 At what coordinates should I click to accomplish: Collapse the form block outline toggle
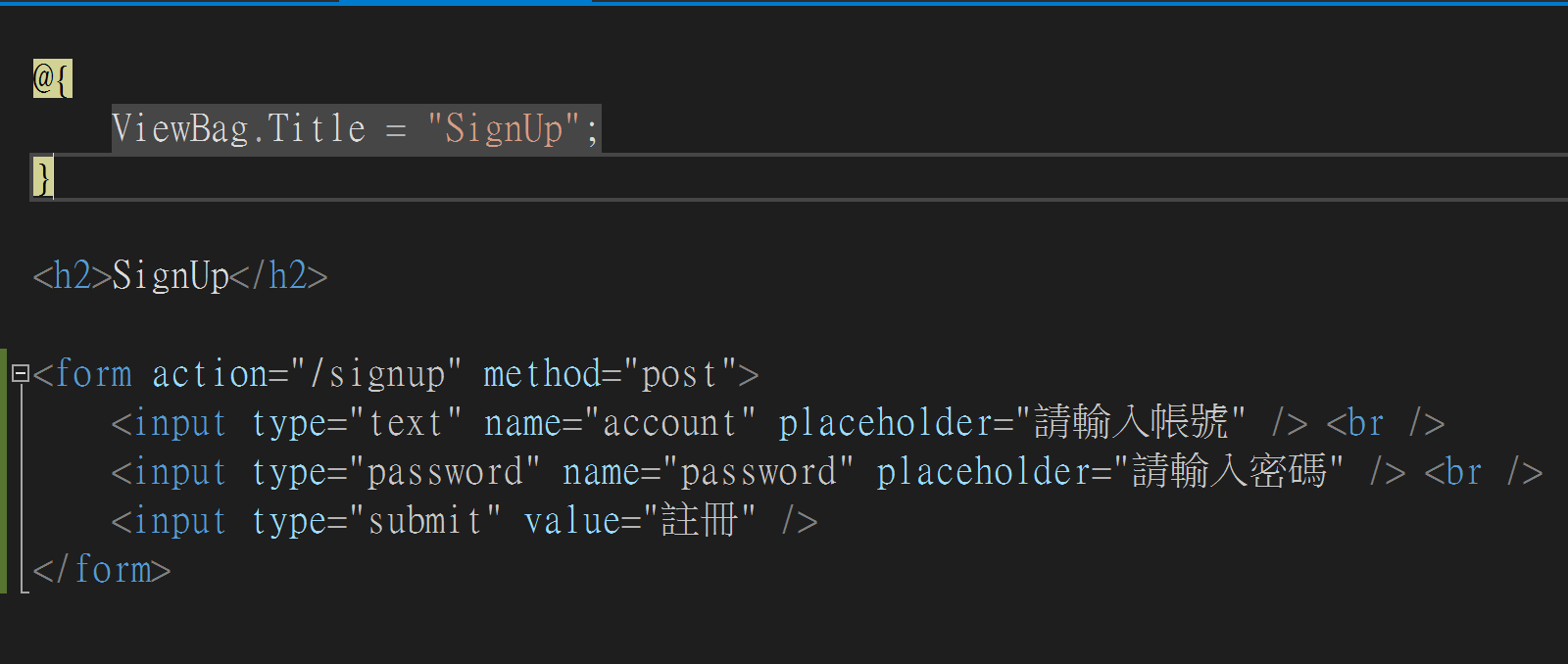pos(20,373)
